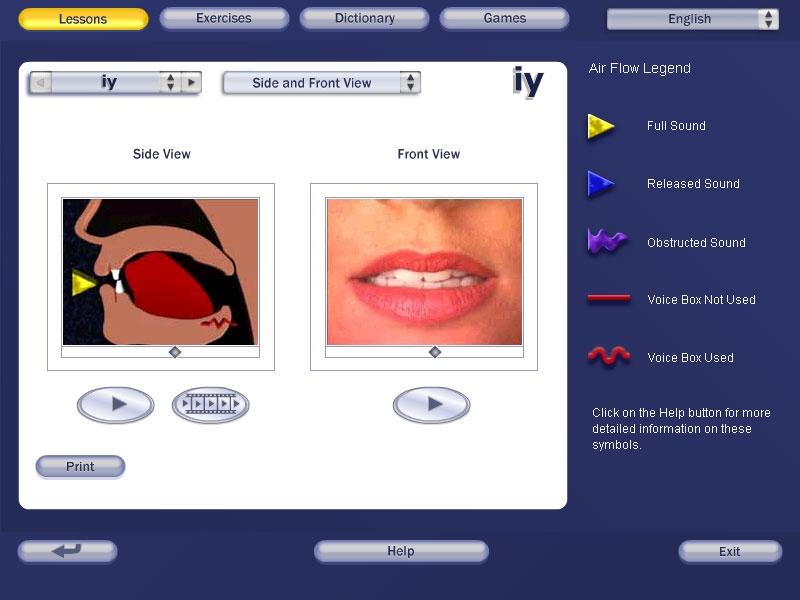Open the English language dropdown

click(767, 19)
